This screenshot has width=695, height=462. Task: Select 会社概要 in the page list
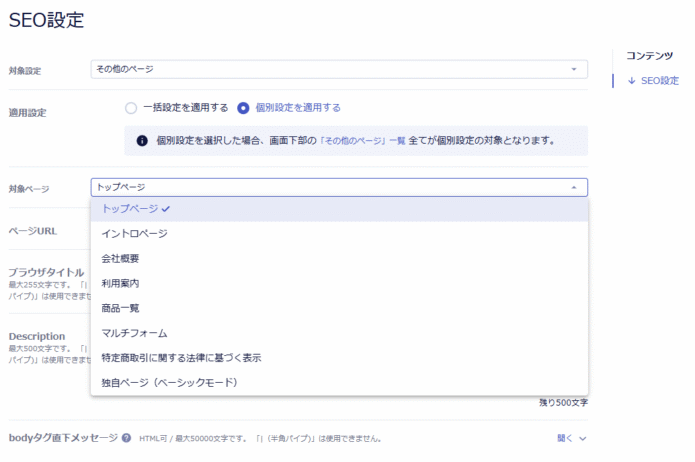(121, 259)
